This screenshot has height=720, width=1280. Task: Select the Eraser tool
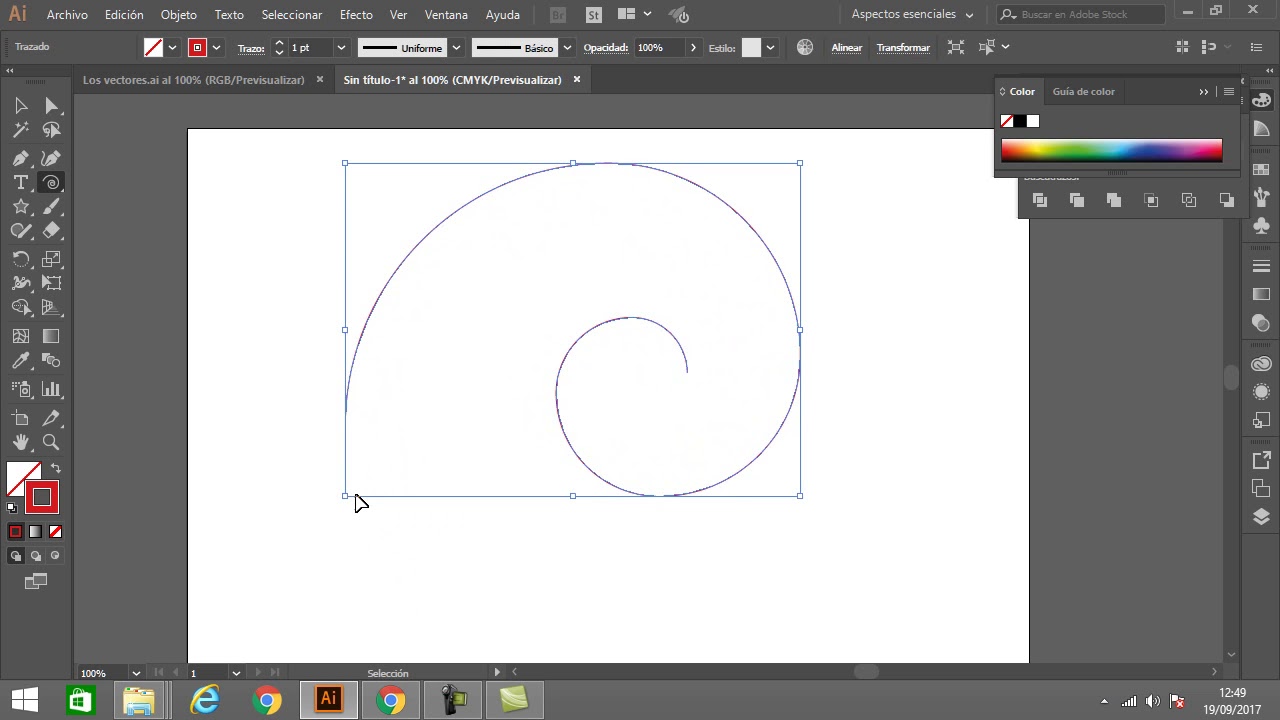click(51, 231)
